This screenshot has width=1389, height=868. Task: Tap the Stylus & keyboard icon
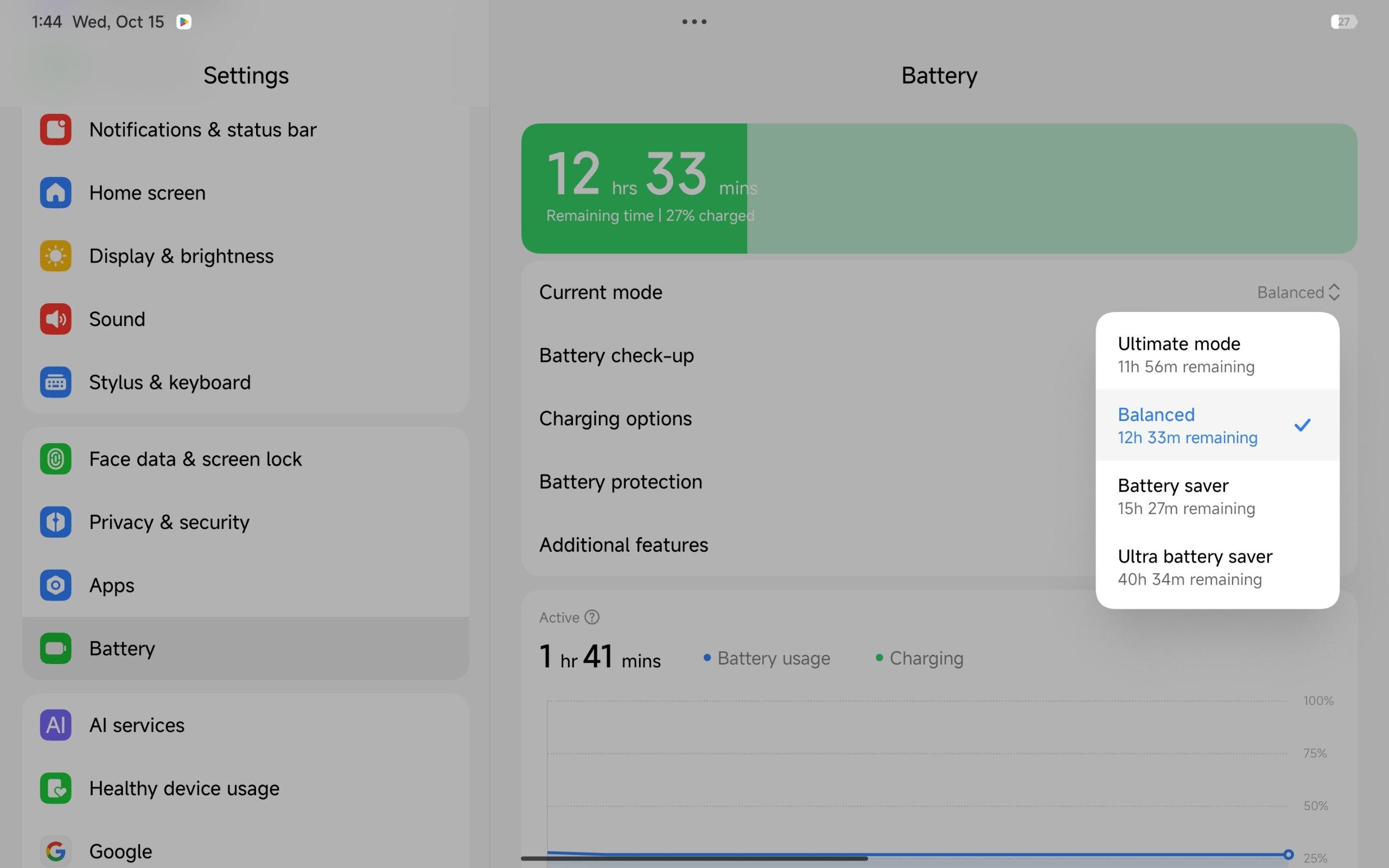point(56,382)
